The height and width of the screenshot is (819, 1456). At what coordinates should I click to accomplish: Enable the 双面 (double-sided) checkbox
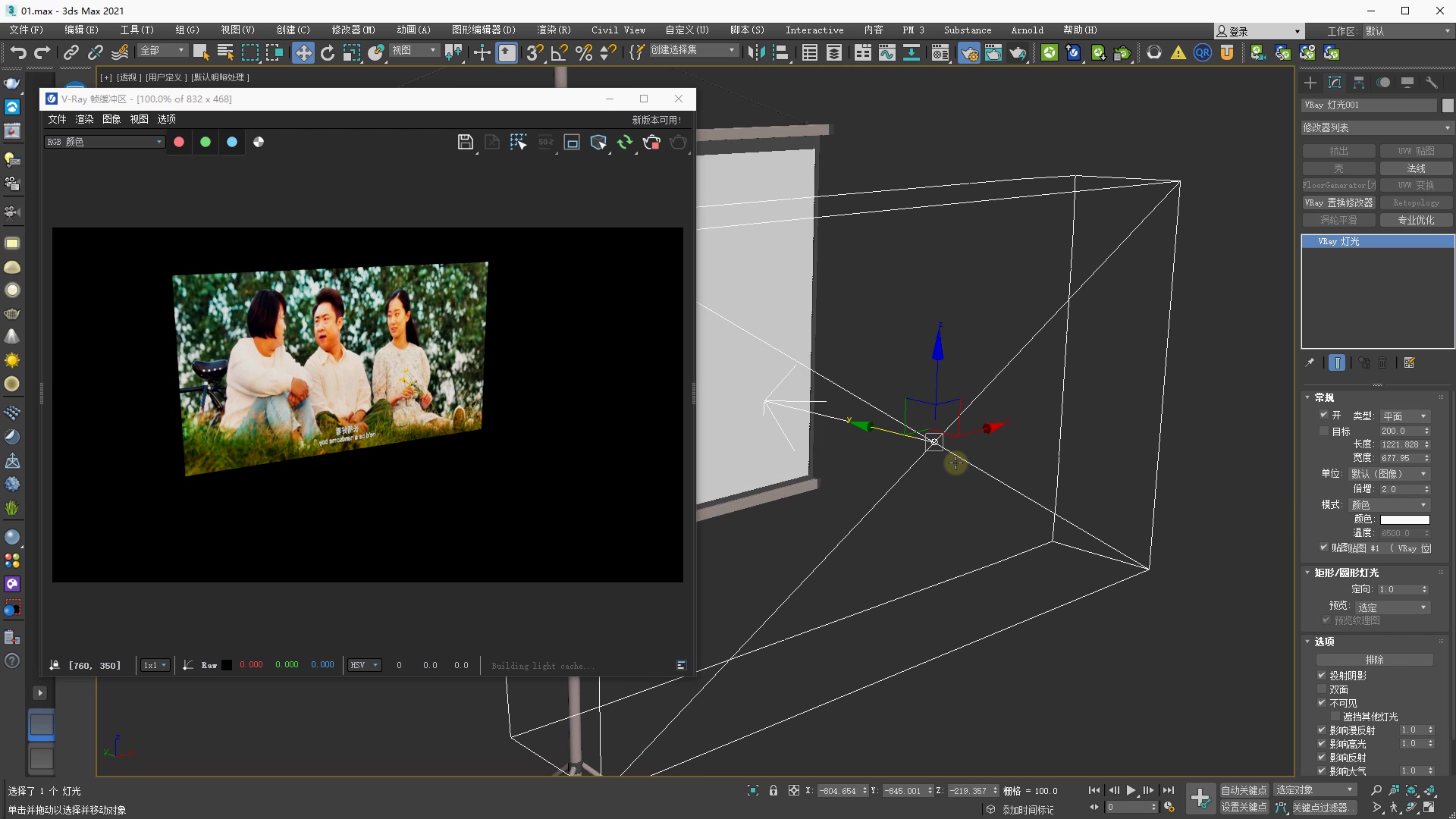click(x=1322, y=689)
